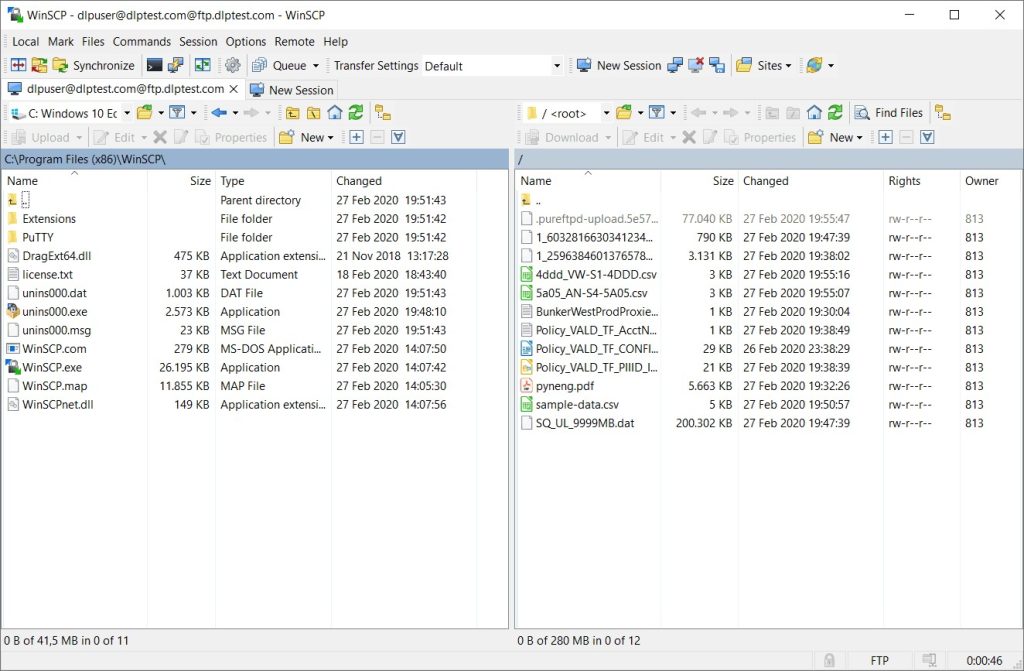Screen dimensions: 1024x671
Task: Click the green panel-swap toolbar icon
Action: pyautogui.click(x=203, y=65)
